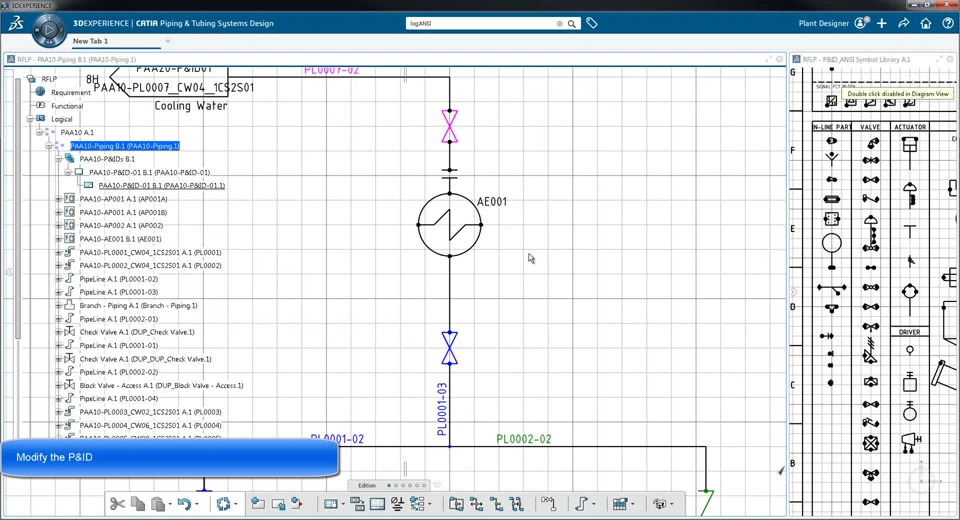Add a new tab with plus button
Screen dimensions: 960x520
coord(168,41)
